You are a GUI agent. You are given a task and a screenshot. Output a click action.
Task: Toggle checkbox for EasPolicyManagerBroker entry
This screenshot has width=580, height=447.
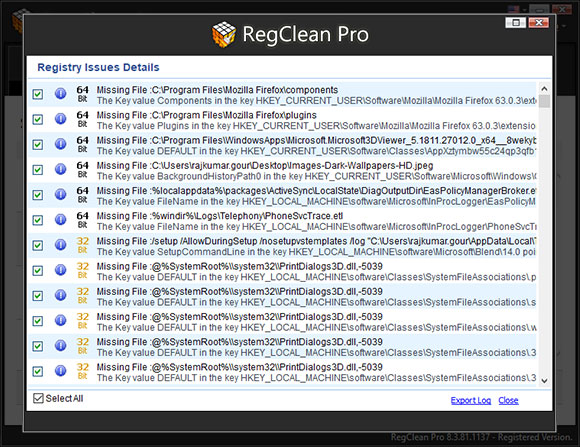click(x=37, y=195)
